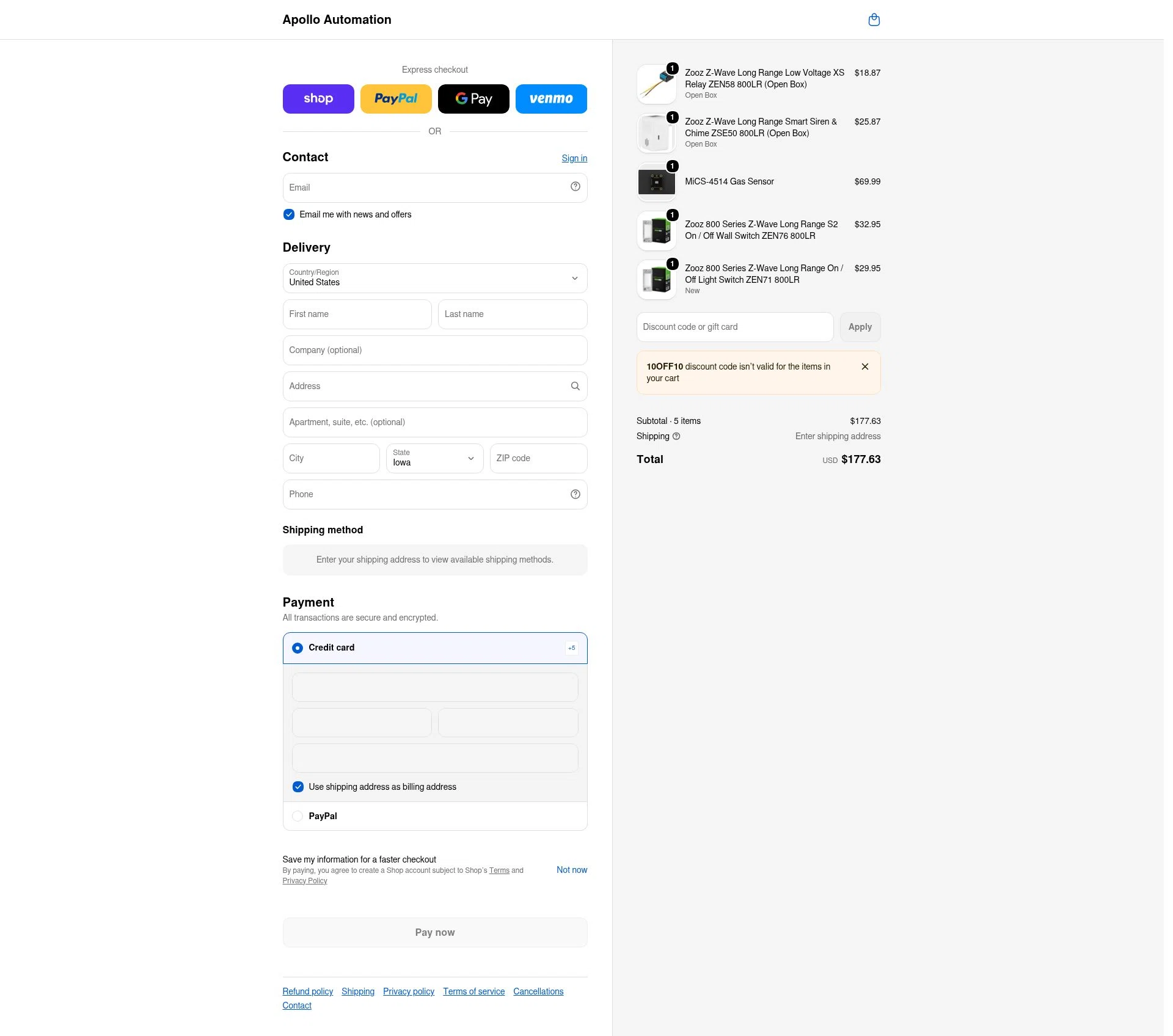Click the MiCS-4514 Gas Sensor product name

click(x=729, y=181)
